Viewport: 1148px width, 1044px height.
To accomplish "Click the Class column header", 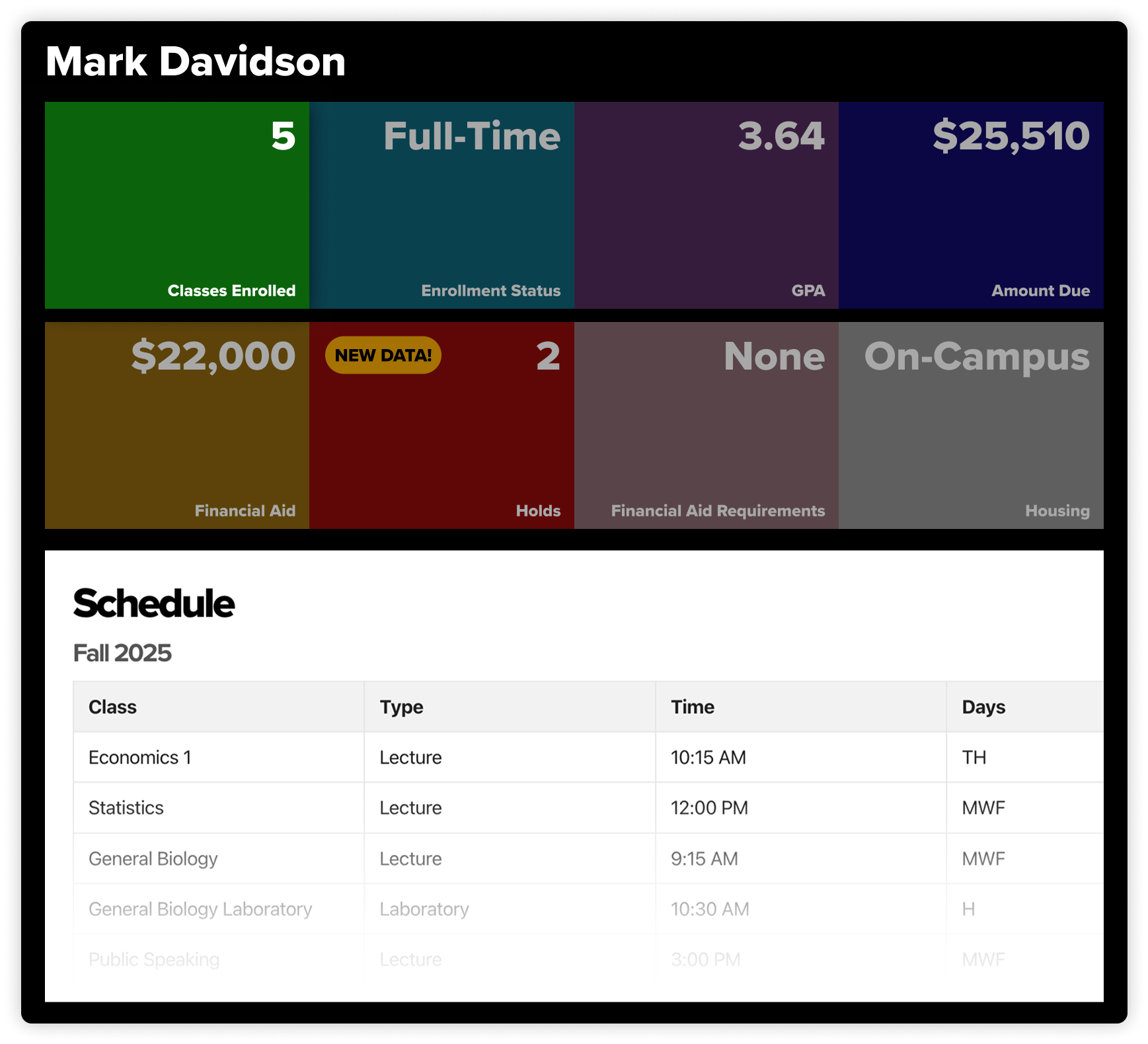I will coord(219,707).
